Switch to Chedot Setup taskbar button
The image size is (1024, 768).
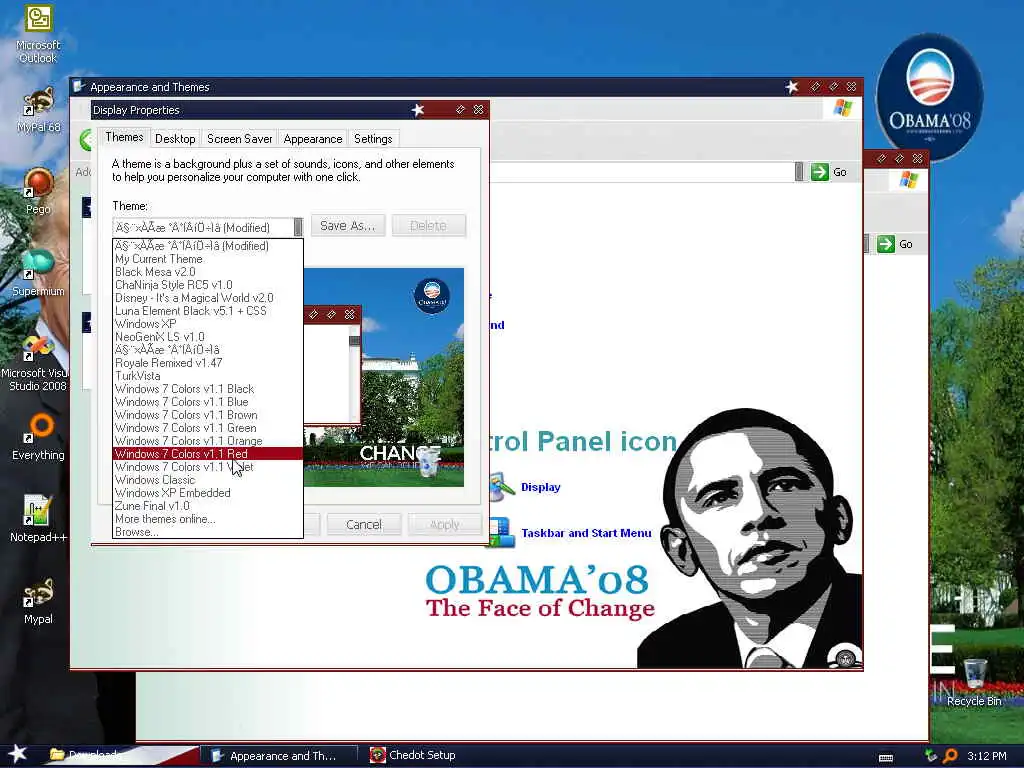point(413,755)
